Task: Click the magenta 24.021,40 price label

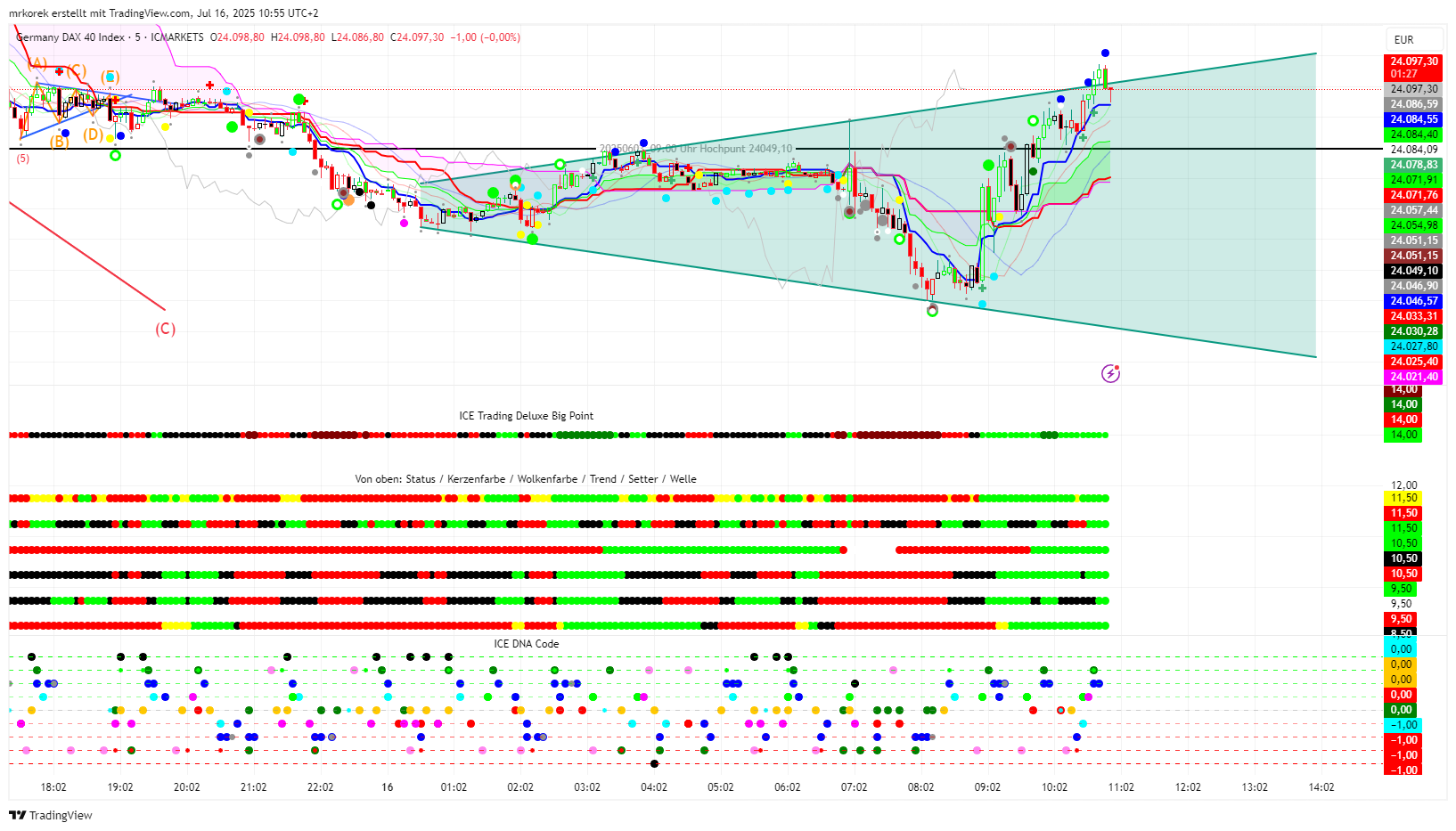Action: point(1413,377)
